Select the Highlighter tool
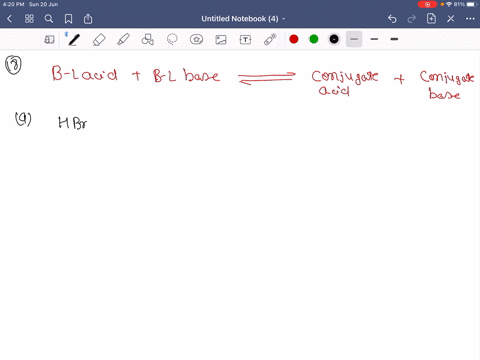480x360 pixels. [123, 40]
